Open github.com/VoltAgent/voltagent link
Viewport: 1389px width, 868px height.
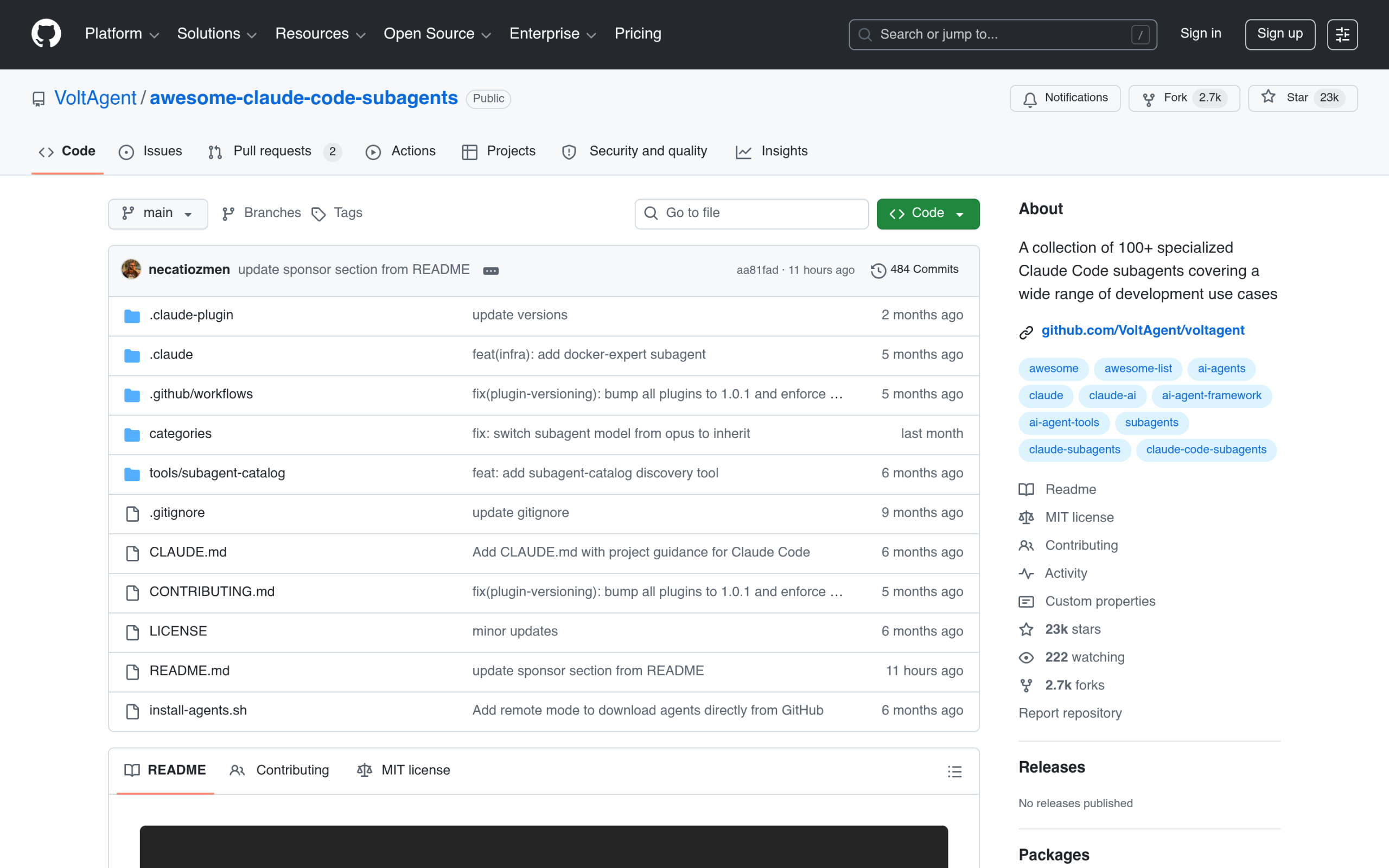pyautogui.click(x=1143, y=331)
